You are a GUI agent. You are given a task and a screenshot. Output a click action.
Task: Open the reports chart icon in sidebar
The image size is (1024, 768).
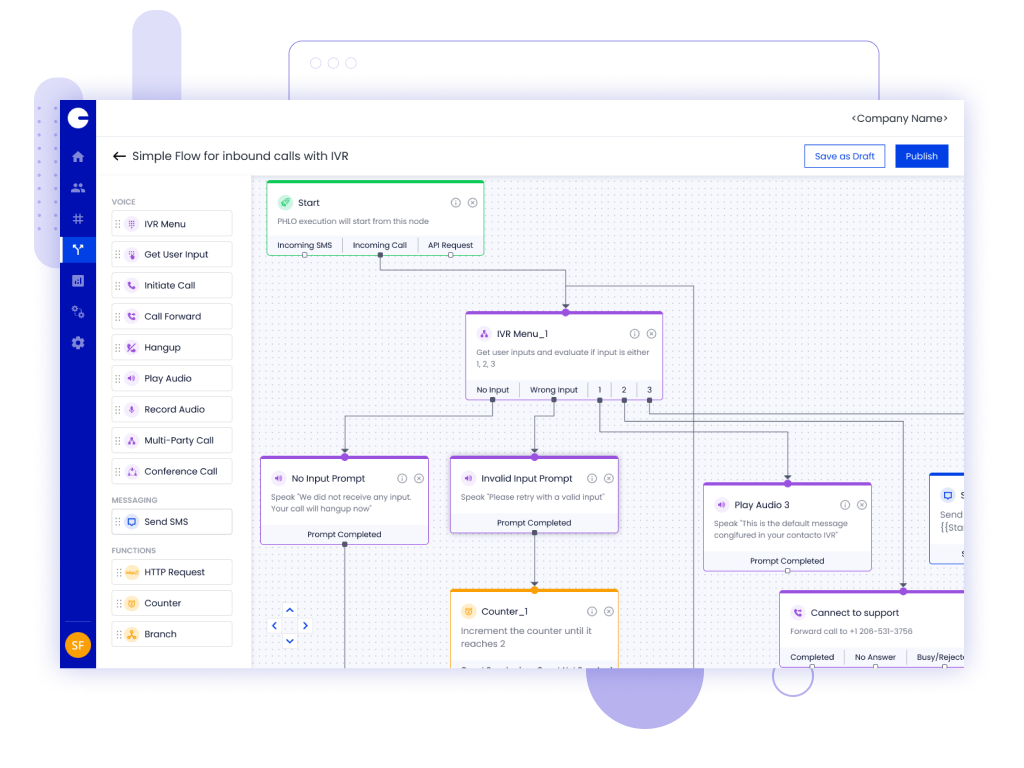(x=78, y=281)
